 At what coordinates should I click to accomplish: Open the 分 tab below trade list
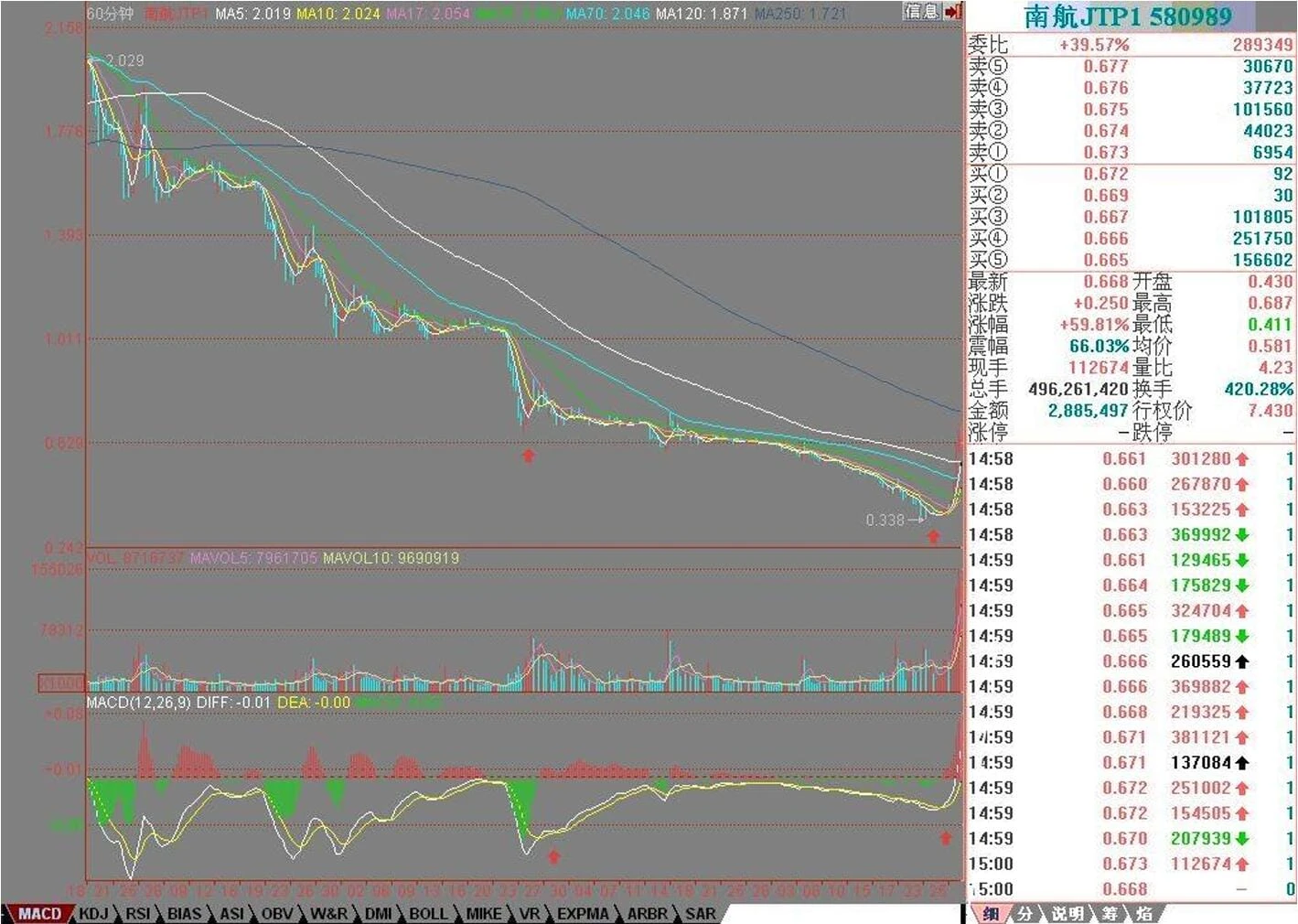tap(1024, 913)
